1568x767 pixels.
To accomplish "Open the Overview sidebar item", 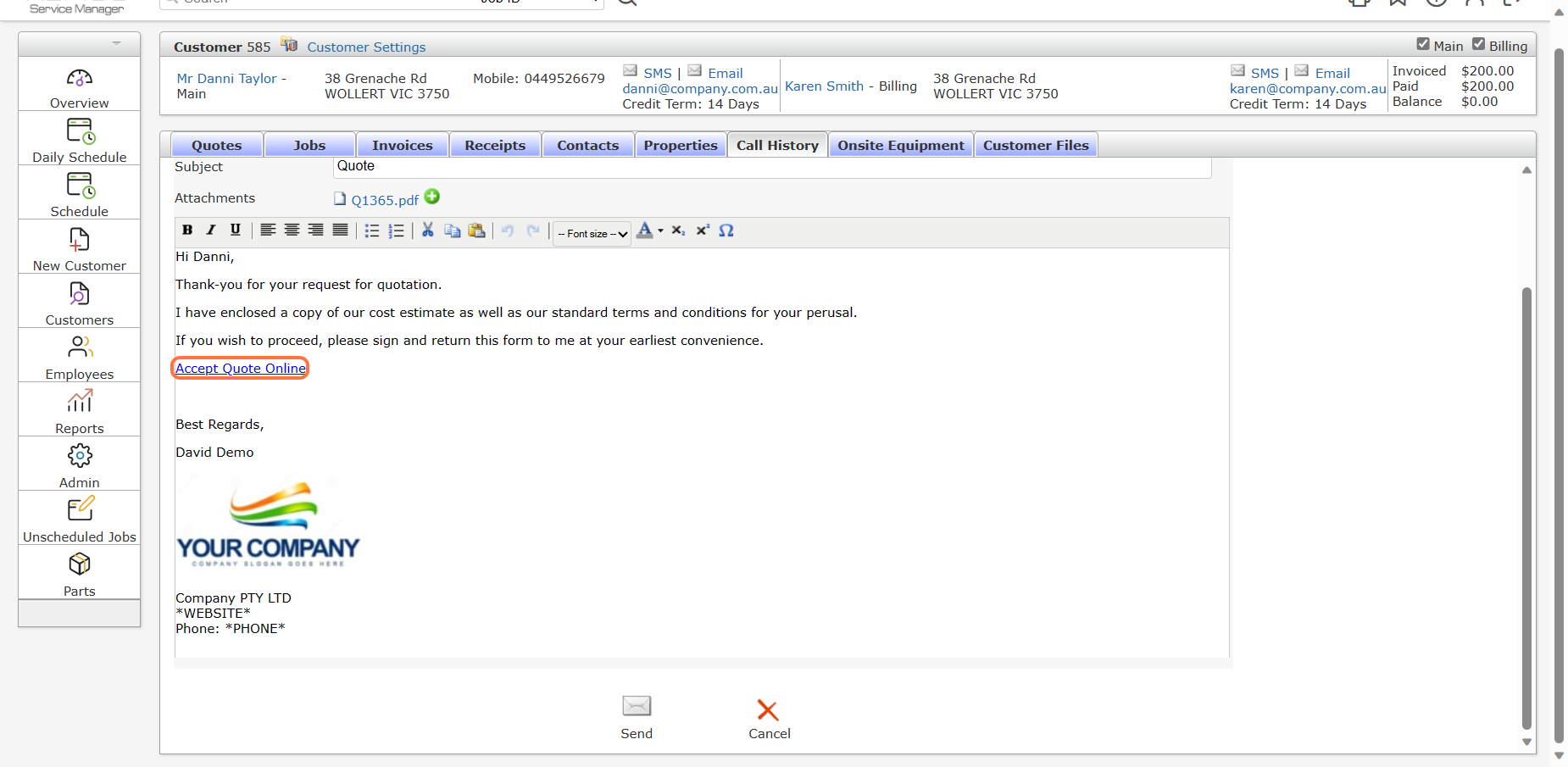I will [80, 88].
